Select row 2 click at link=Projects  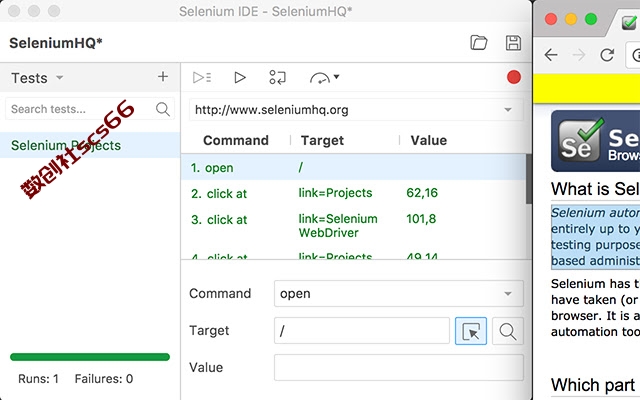pyautogui.click(x=353, y=193)
